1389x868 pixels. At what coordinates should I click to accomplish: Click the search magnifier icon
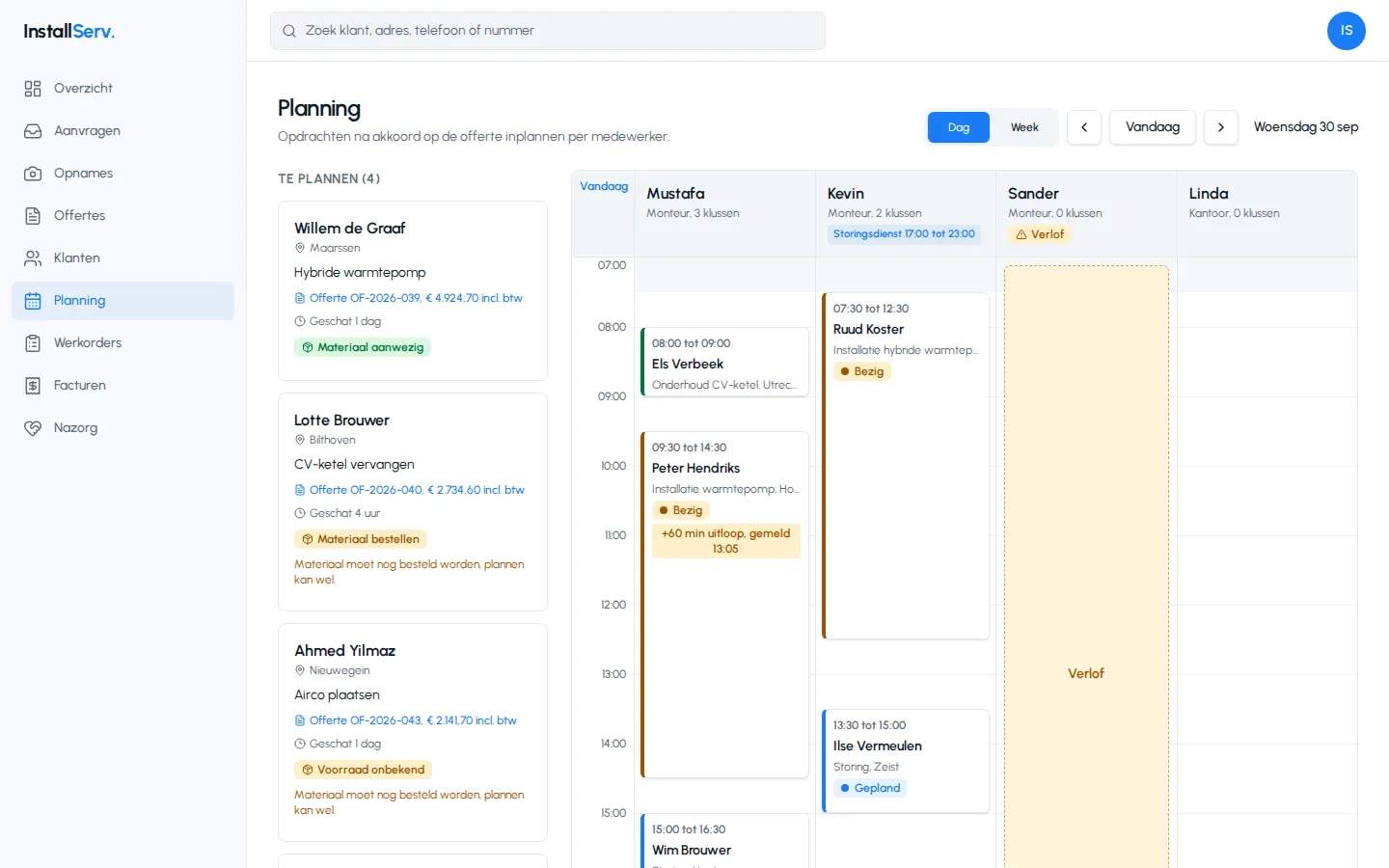tap(289, 31)
